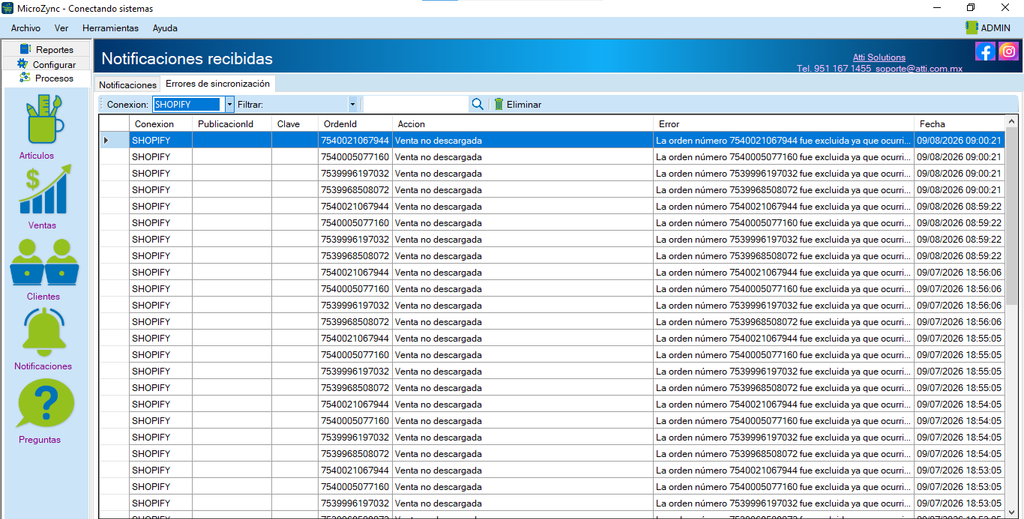Viewport: 1024px width, 519px height.
Task: Select OrdenId 7540005077160 dated 09/07/2026 18:55:05
Action: coord(355,354)
